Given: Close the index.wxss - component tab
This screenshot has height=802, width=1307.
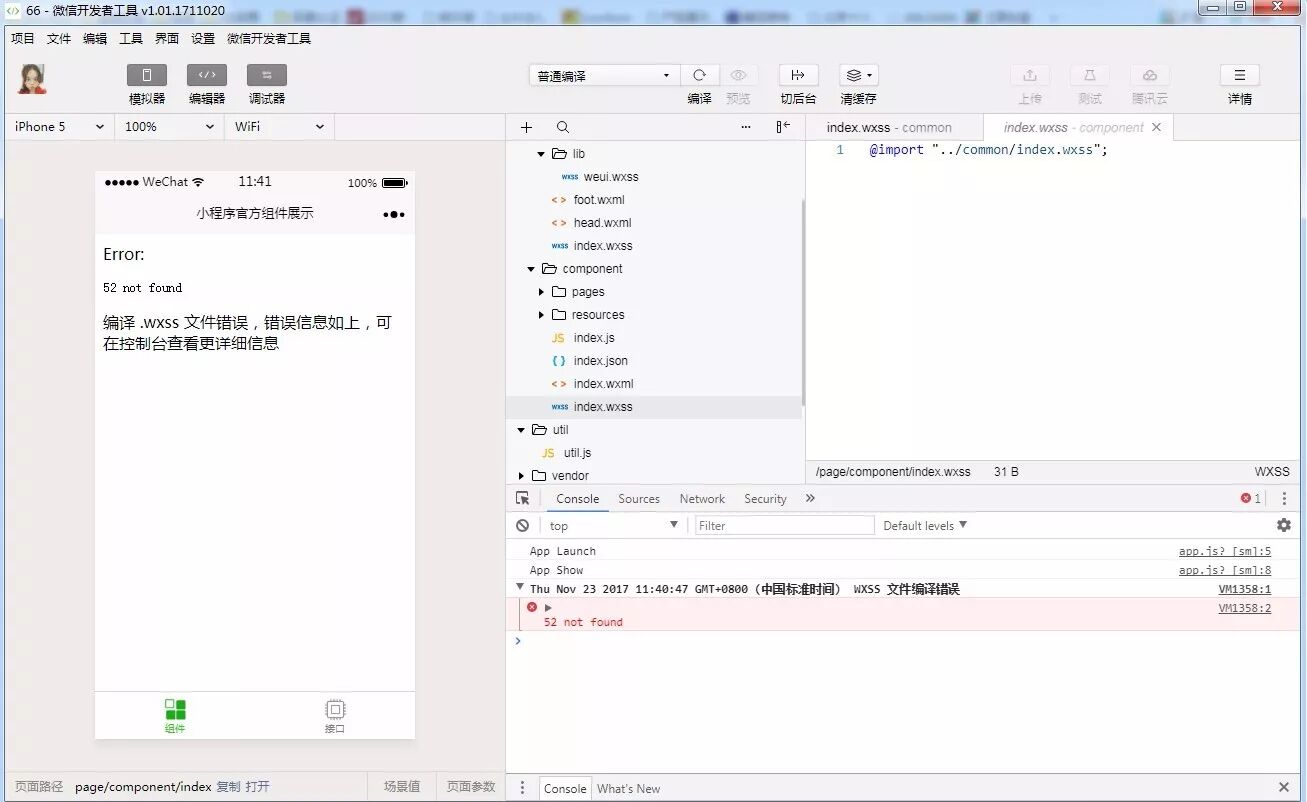Looking at the screenshot, I should click(1157, 127).
